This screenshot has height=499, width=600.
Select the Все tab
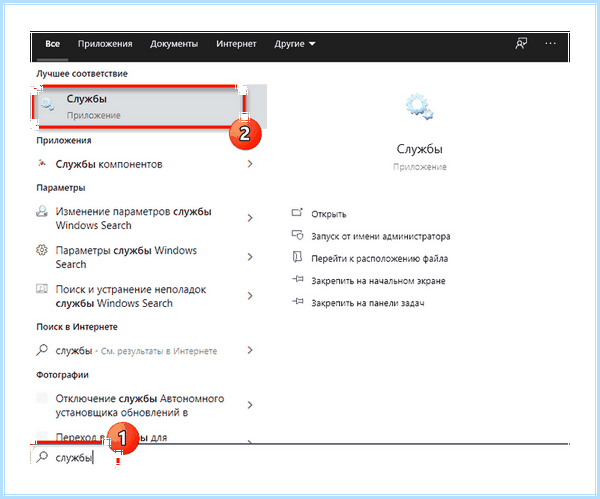pos(52,44)
